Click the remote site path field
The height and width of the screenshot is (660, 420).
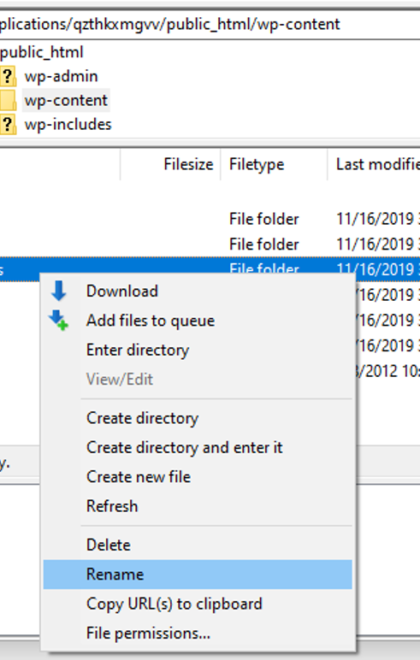(210, 24)
